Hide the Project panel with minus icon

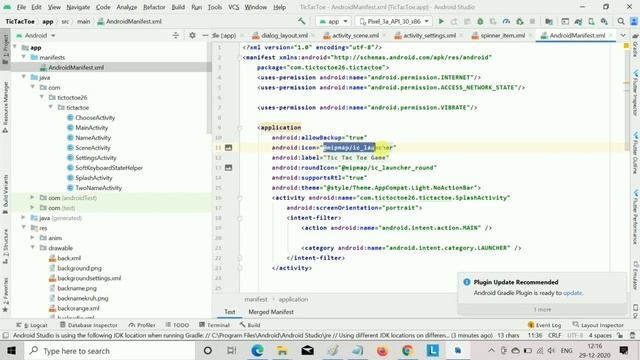(x=205, y=36)
